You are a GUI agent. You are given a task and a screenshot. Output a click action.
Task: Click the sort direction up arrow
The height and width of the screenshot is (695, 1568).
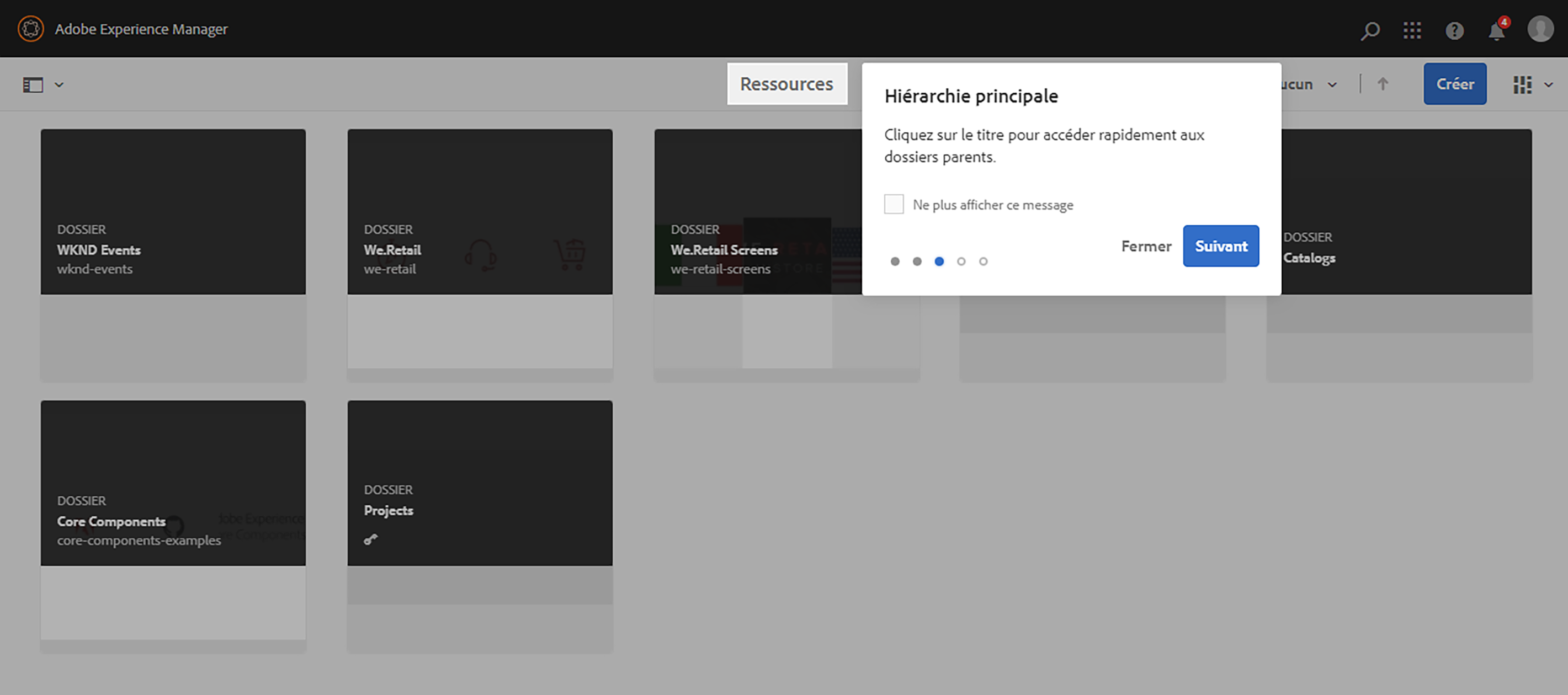1383,84
